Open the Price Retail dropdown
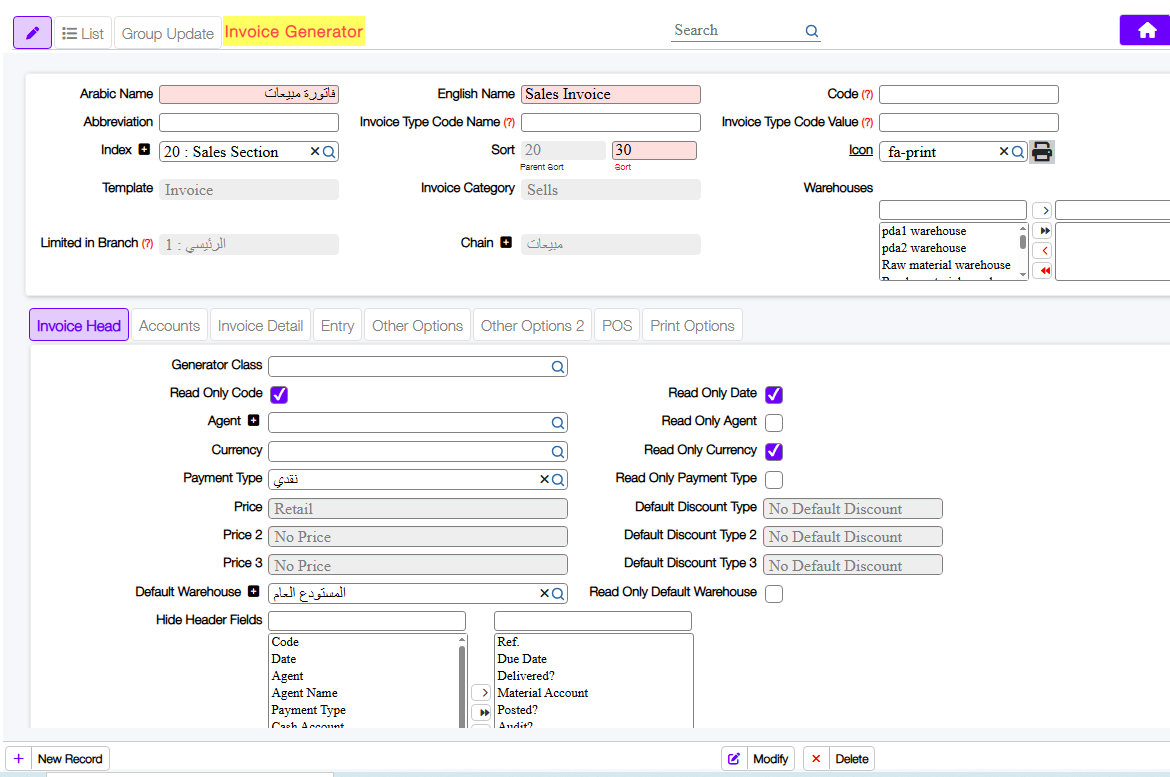The height and width of the screenshot is (777, 1170). pos(418,508)
